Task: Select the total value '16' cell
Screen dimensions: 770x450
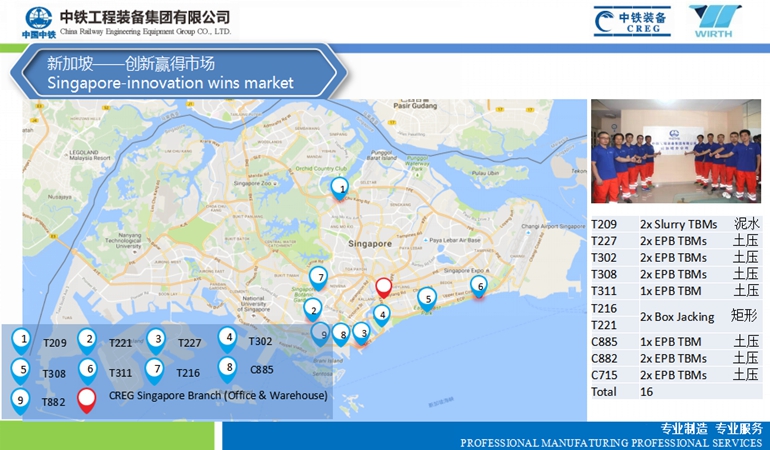Action: pos(647,392)
